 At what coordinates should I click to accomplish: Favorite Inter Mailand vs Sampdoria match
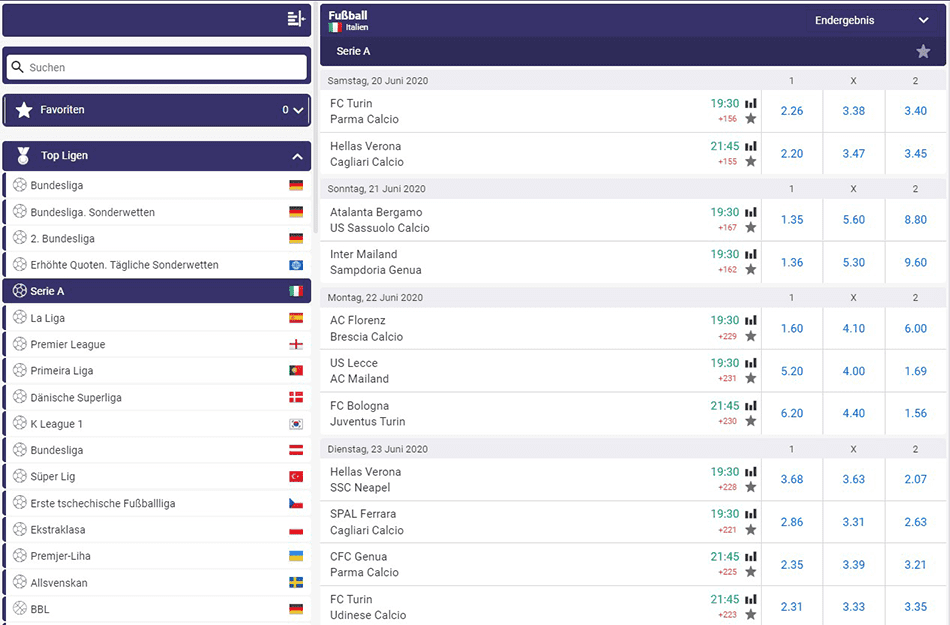point(751,270)
